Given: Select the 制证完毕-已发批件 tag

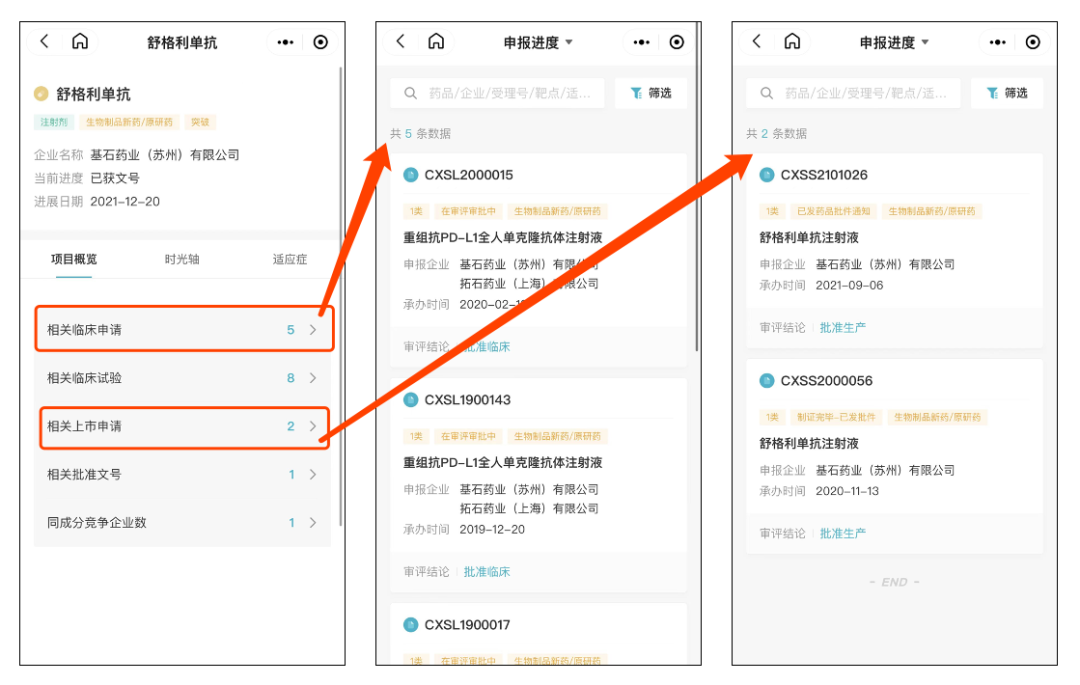Looking at the screenshot, I should tap(836, 417).
